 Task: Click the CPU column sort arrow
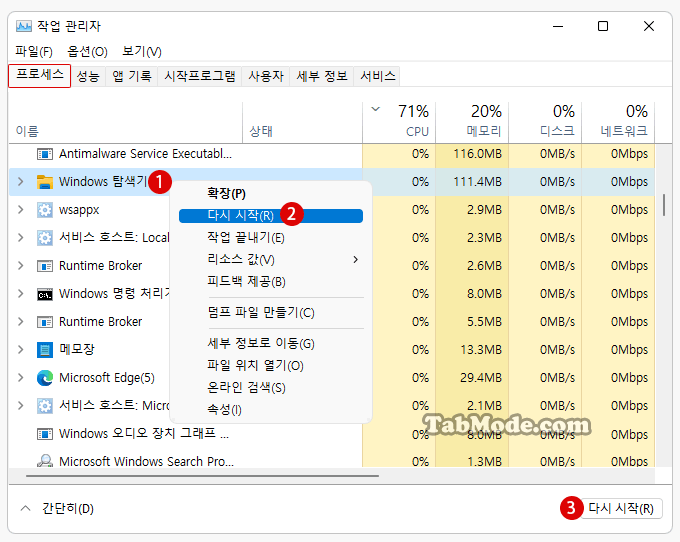(x=376, y=109)
